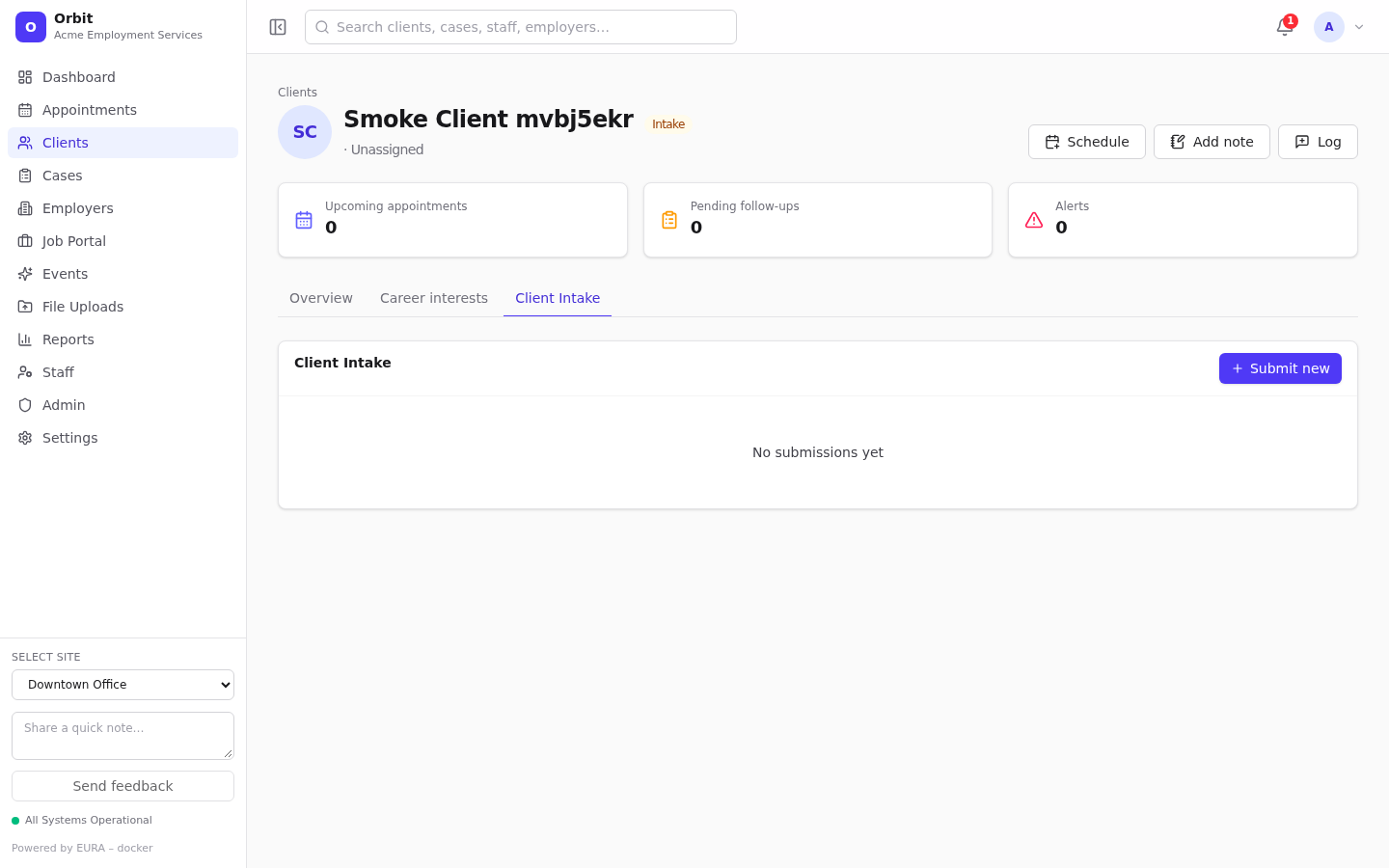This screenshot has height=868, width=1389.
Task: Click the Reports chart icon
Action: click(25, 339)
